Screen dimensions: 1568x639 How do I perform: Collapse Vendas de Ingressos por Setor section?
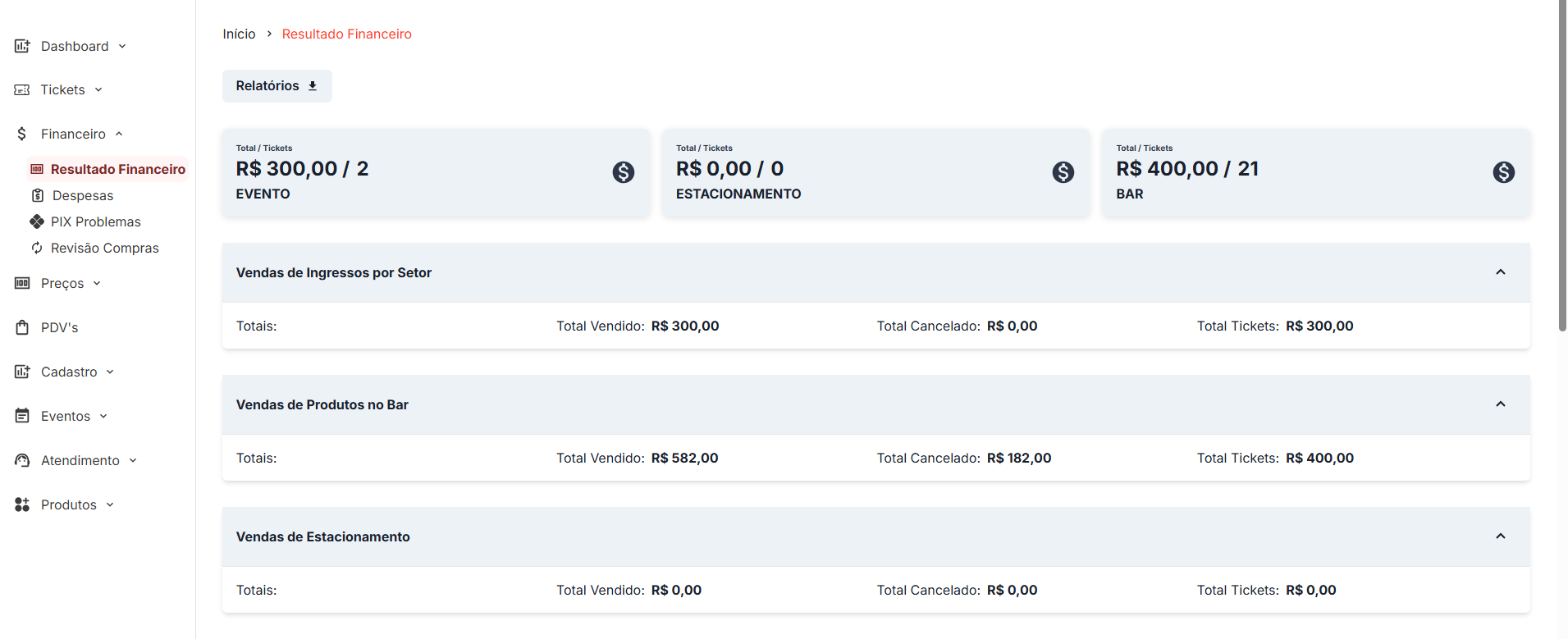point(1500,272)
